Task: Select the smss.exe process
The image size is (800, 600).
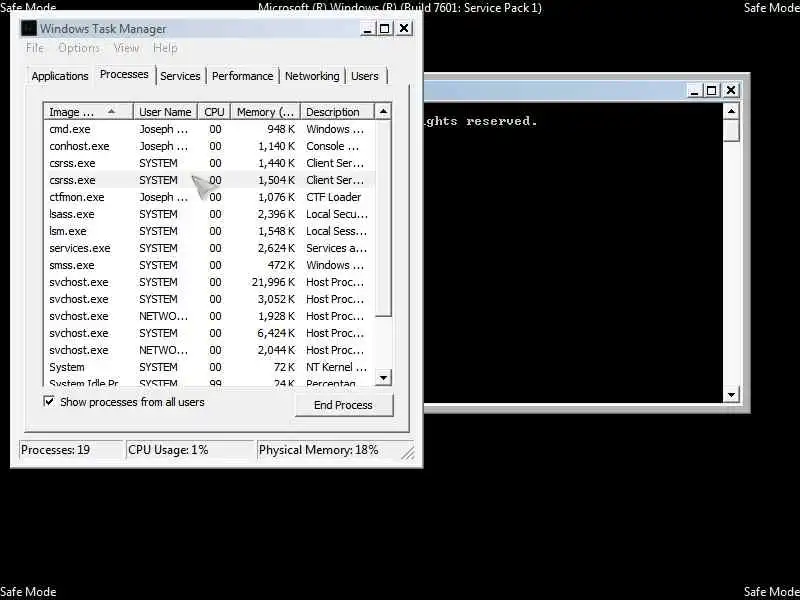Action: click(x=209, y=265)
